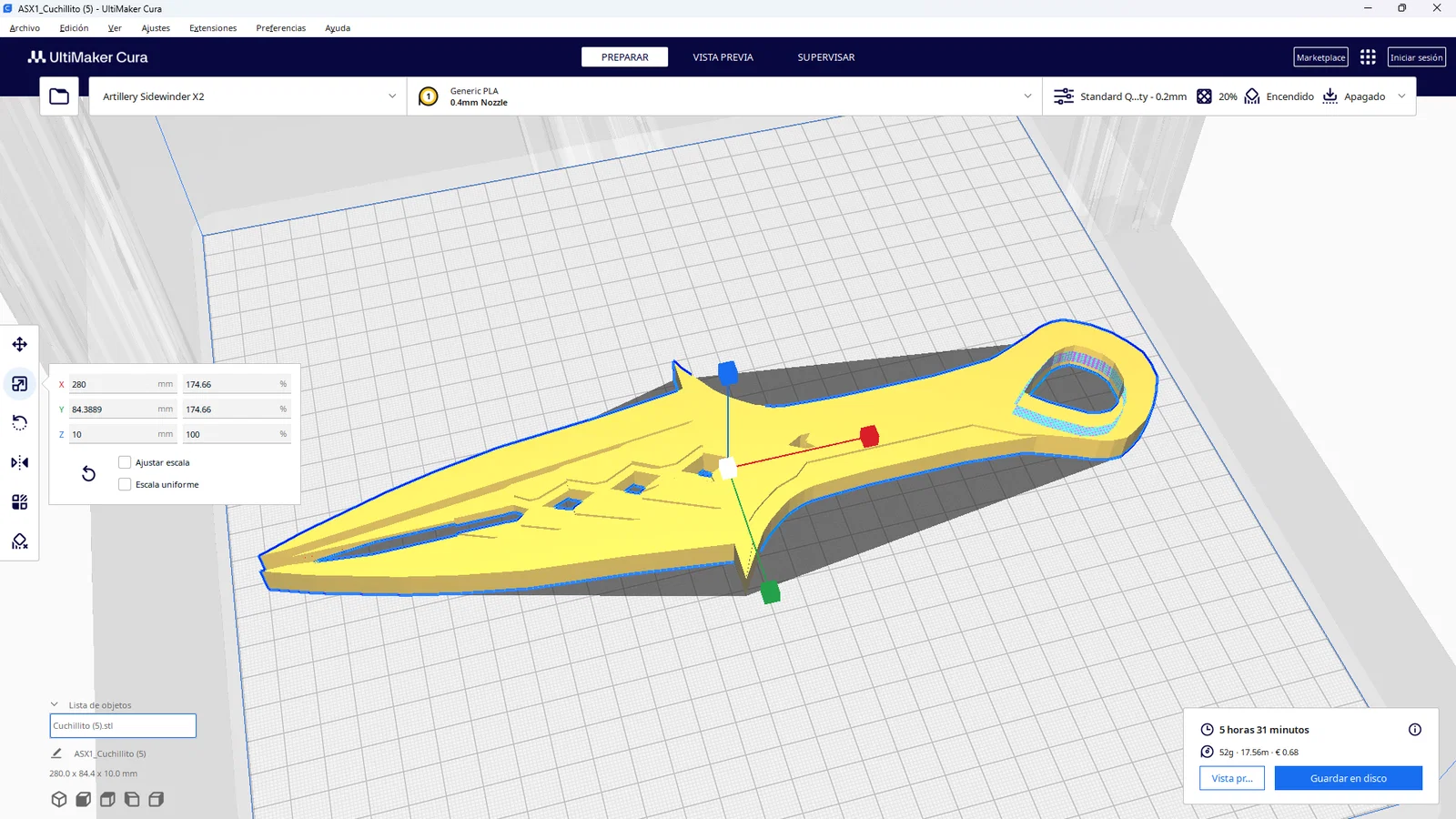The width and height of the screenshot is (1456, 819).
Task: Switch to the VISTA PREVIA tab
Action: (x=723, y=57)
